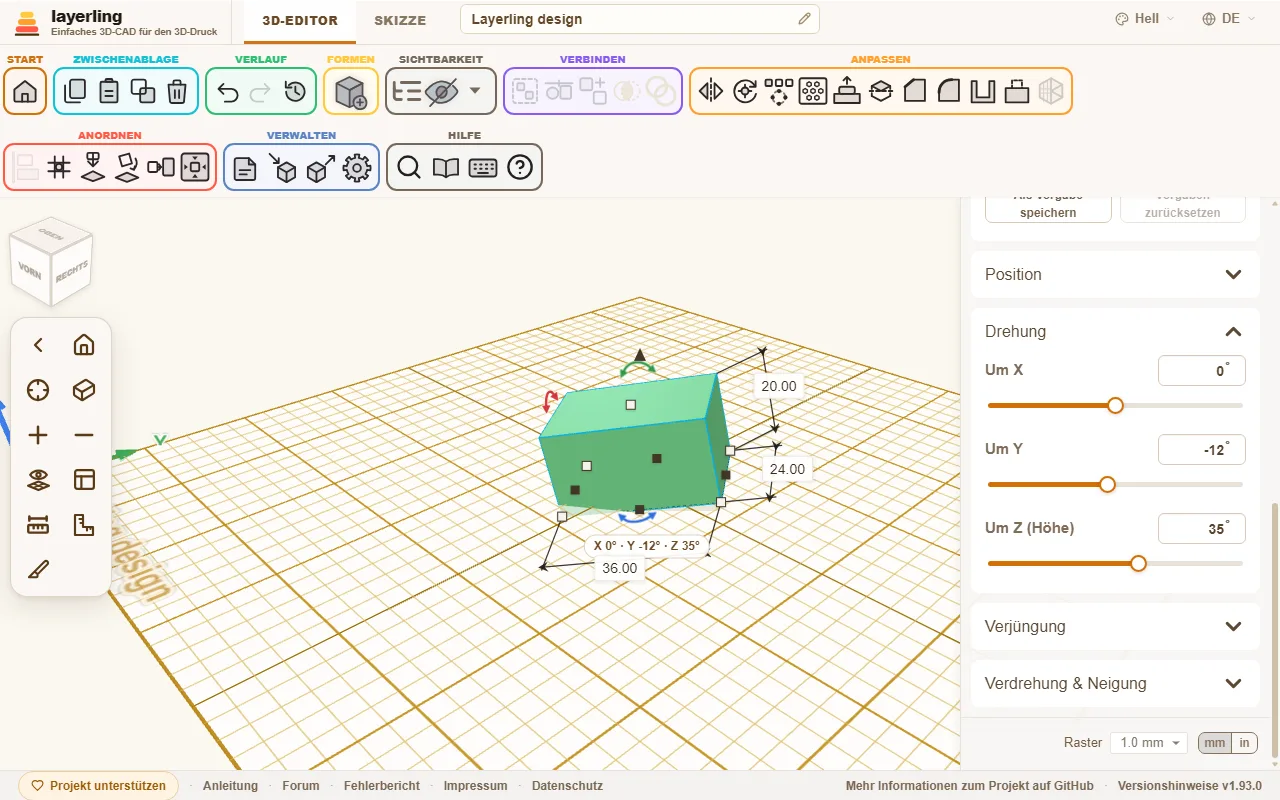1280x800 pixels.
Task: Click the trash delete icon
Action: click(x=177, y=91)
